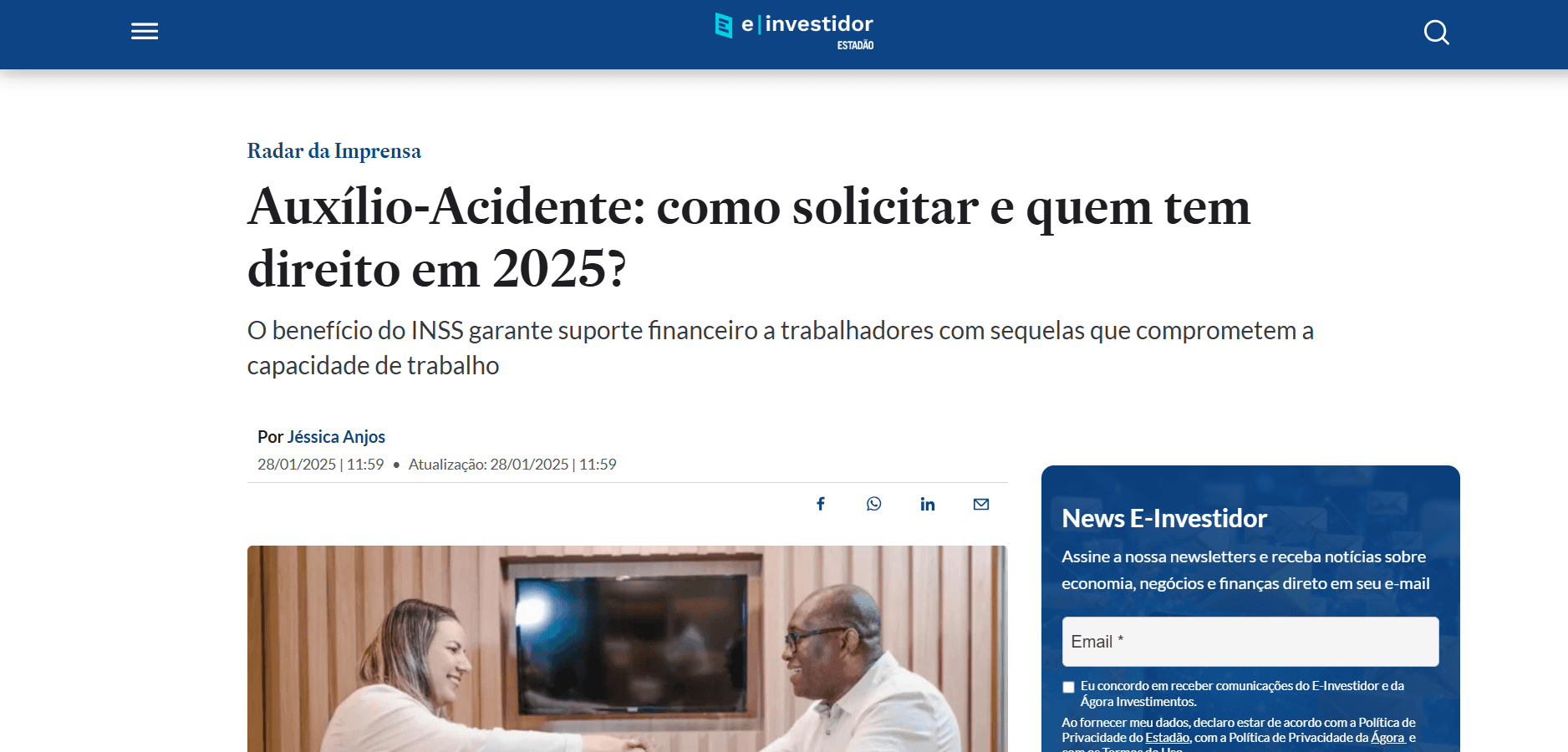Click the article photo of two people shaking hands
This screenshot has height=752, width=1568.
[x=628, y=648]
